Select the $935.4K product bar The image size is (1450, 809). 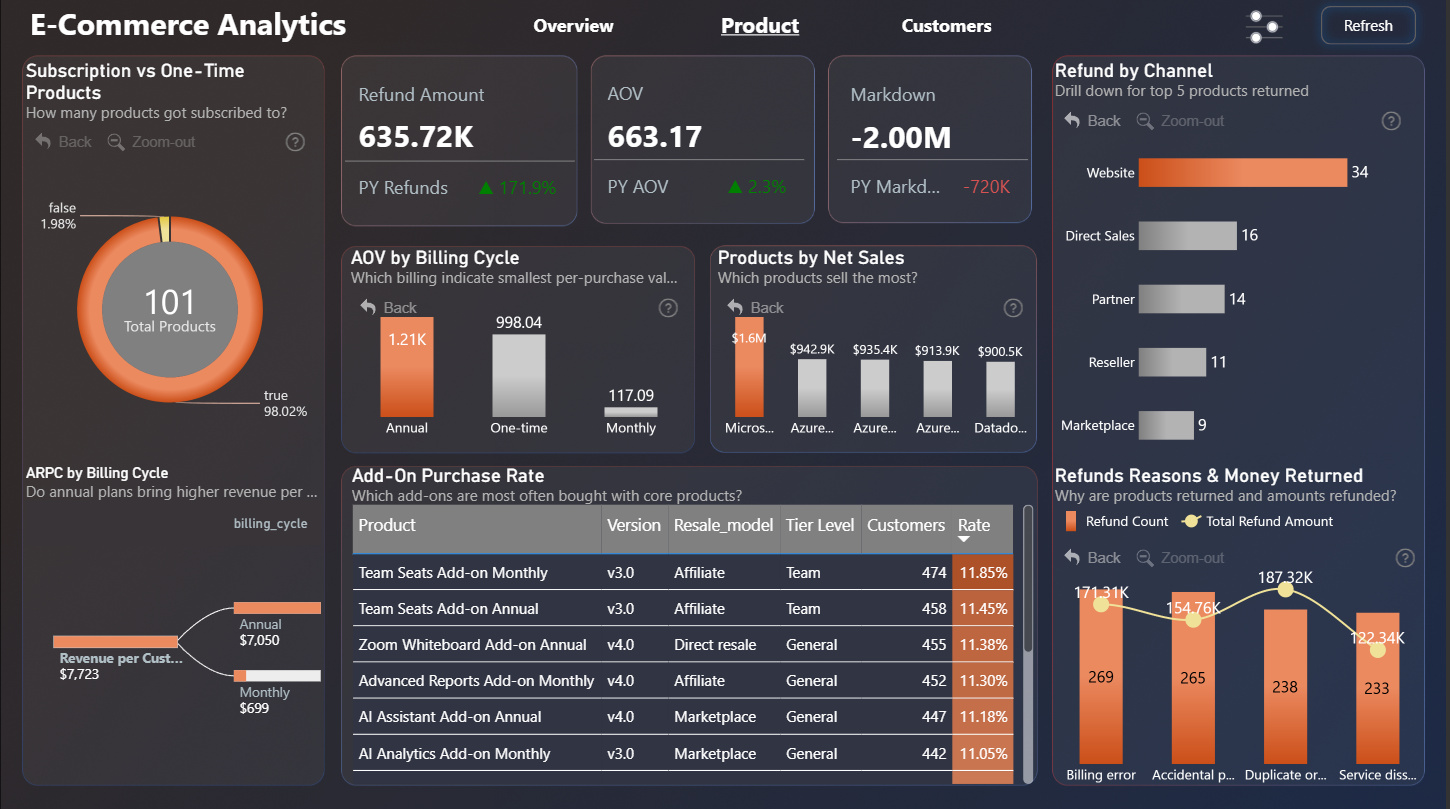(x=875, y=388)
